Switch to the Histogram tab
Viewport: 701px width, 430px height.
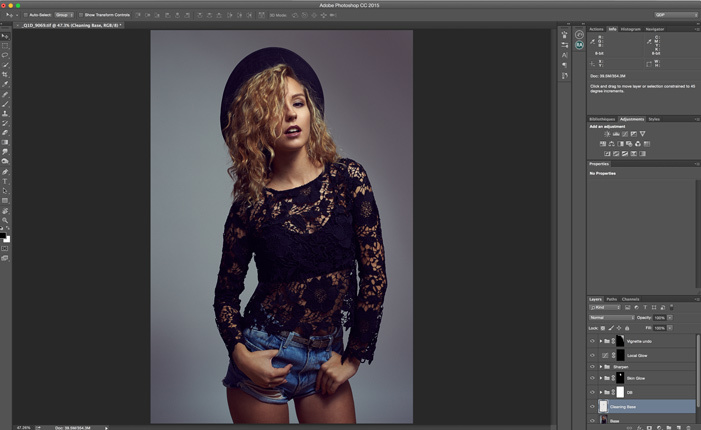[x=630, y=29]
